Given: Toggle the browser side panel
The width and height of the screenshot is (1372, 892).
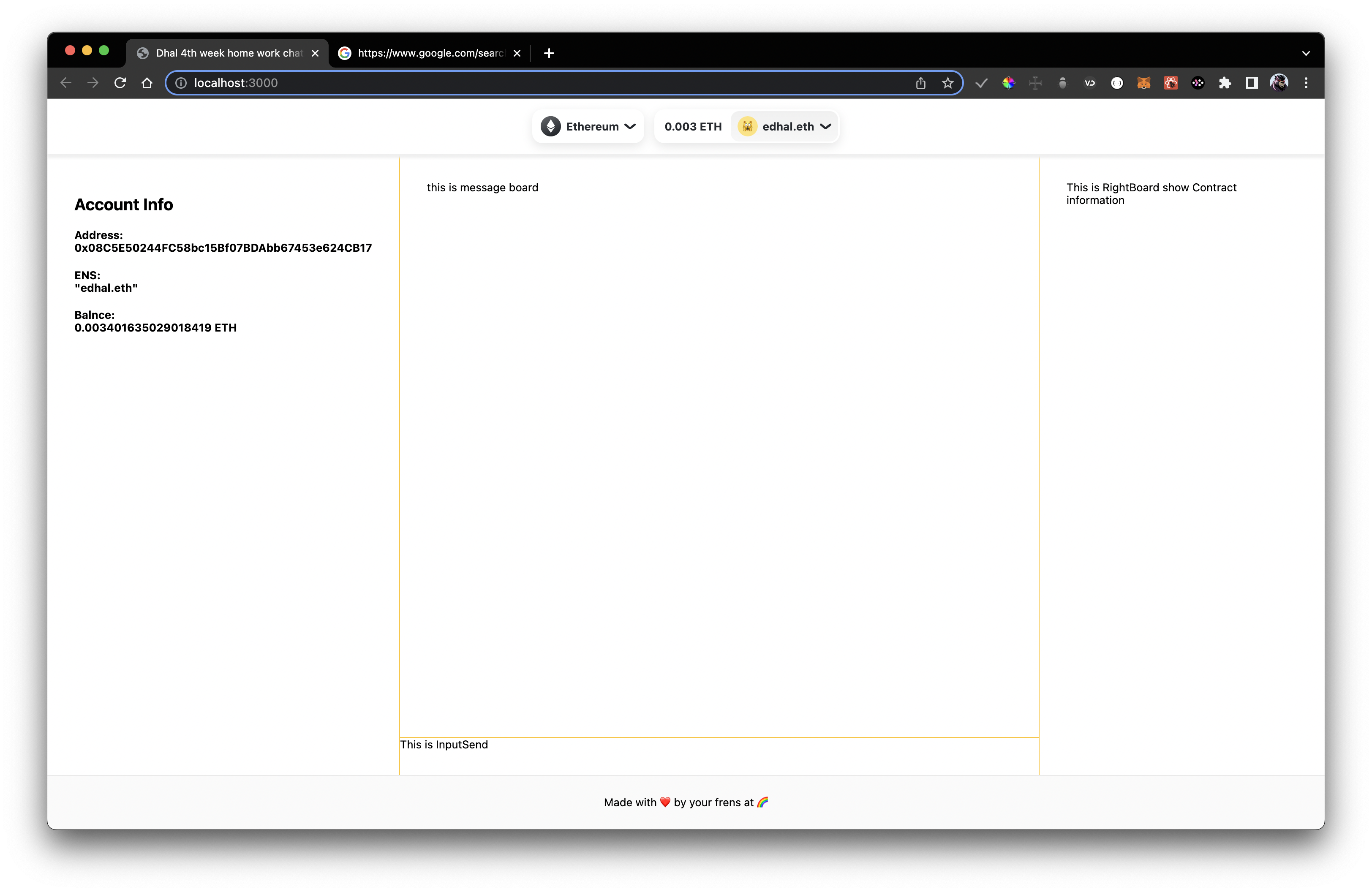Looking at the screenshot, I should (1252, 83).
